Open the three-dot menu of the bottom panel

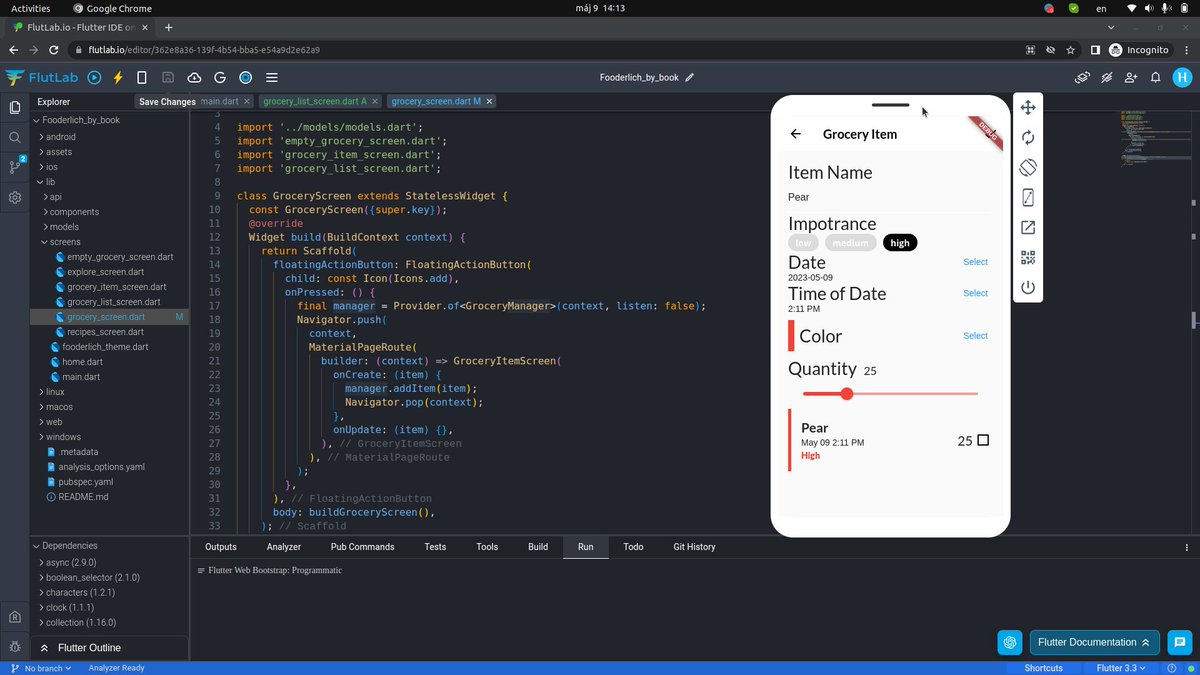(1187, 547)
